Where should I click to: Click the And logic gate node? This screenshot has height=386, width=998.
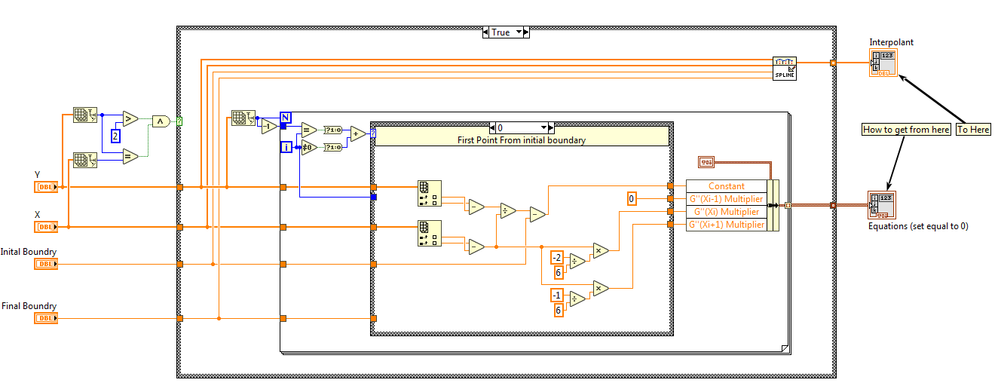161,121
